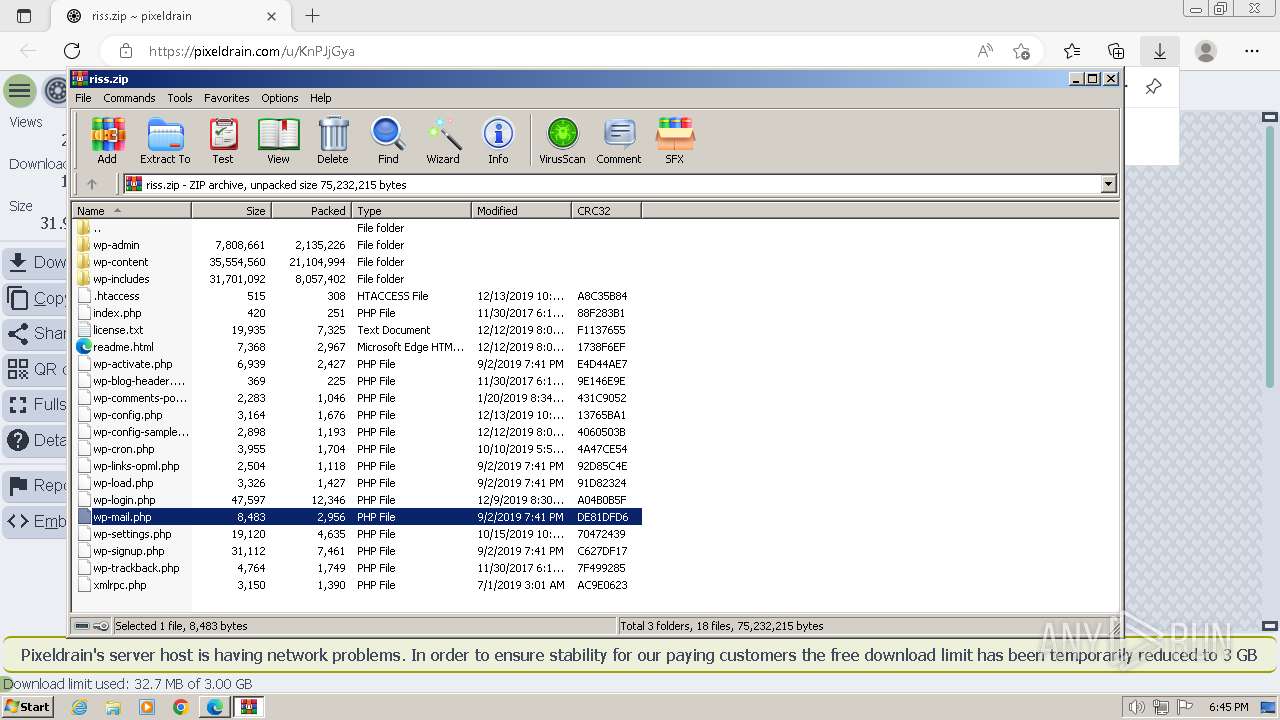Click the Edge favorites star icon
The image size is (1280, 720).
[1021, 51]
